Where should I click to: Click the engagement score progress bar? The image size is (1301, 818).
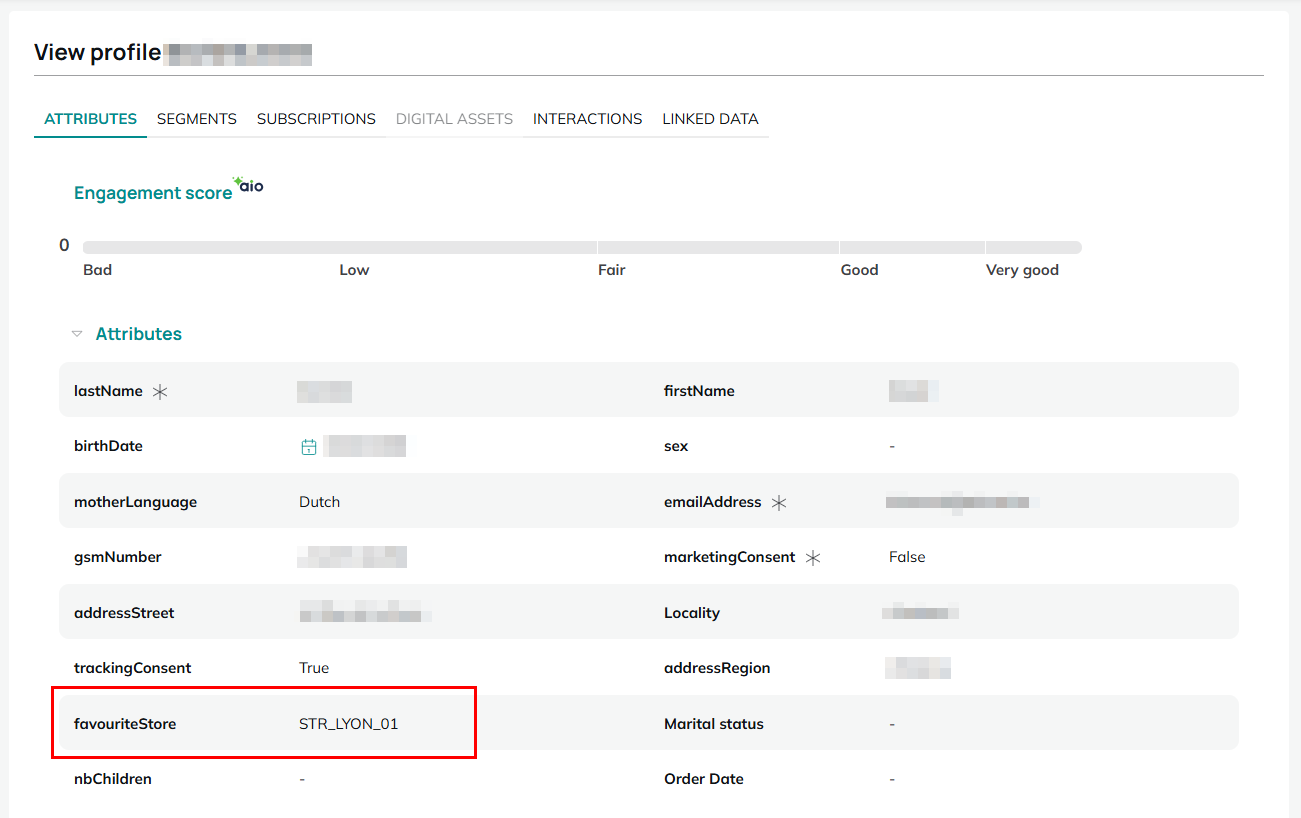tap(582, 247)
